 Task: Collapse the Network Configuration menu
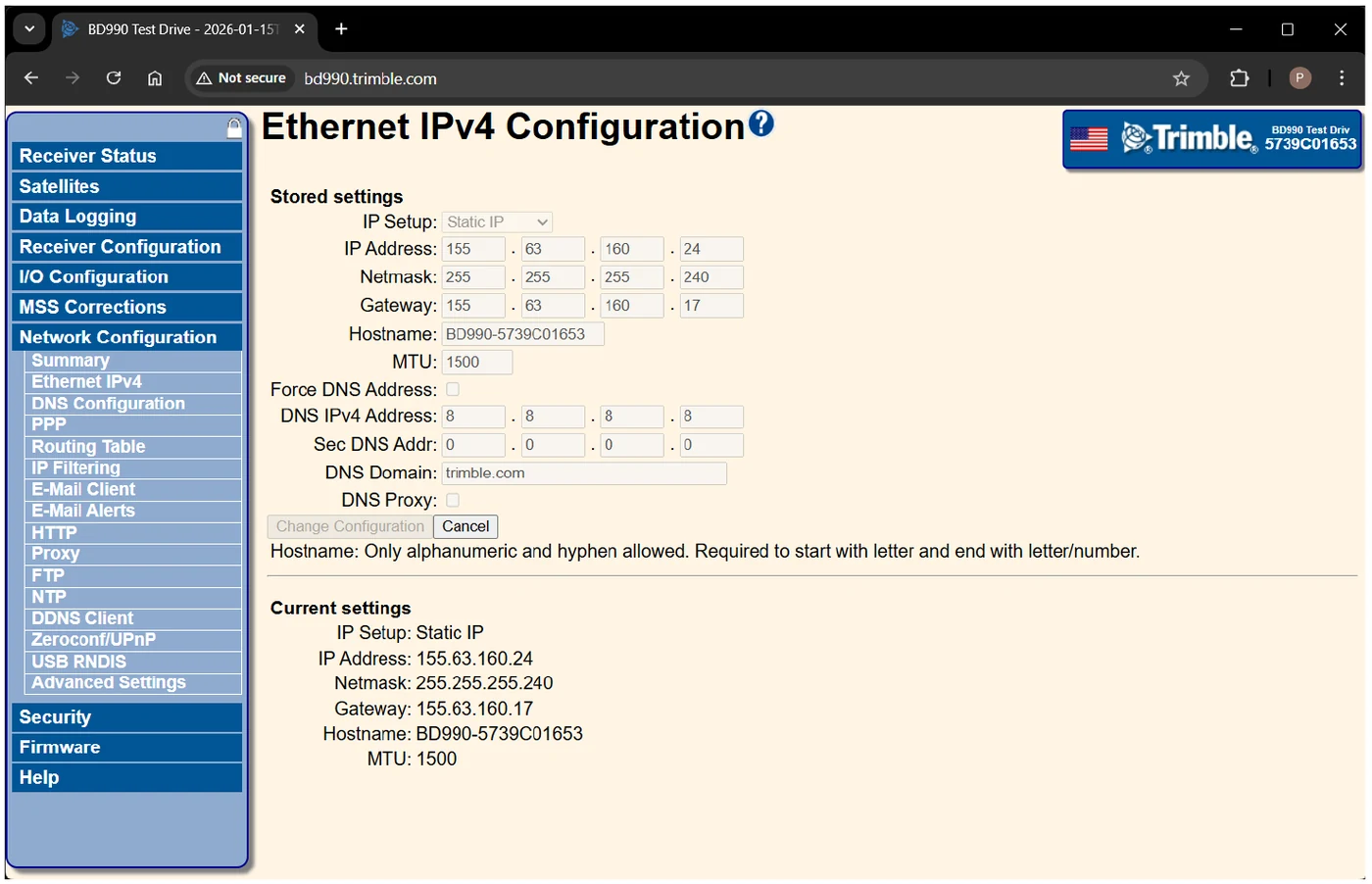(127, 337)
